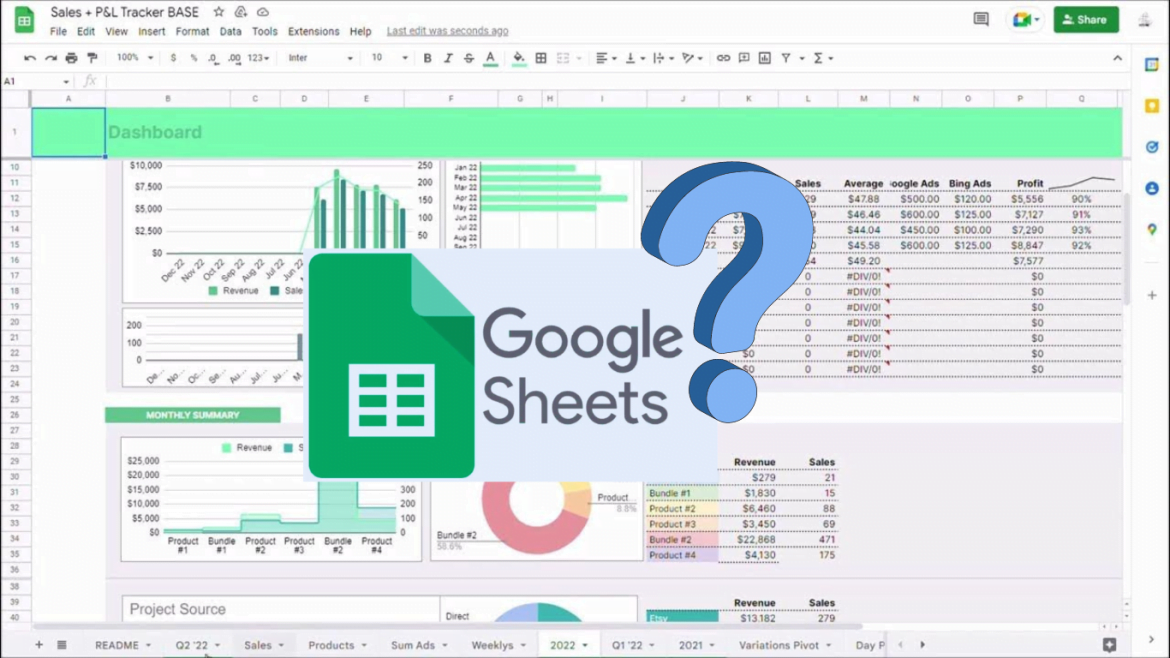The image size is (1170, 658).
Task: Select the text color swatch
Action: coord(491,58)
